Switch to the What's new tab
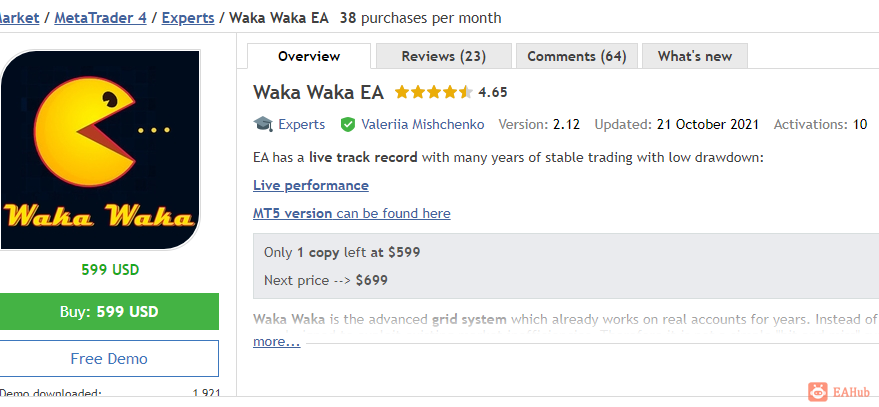The image size is (879, 407). click(x=695, y=56)
